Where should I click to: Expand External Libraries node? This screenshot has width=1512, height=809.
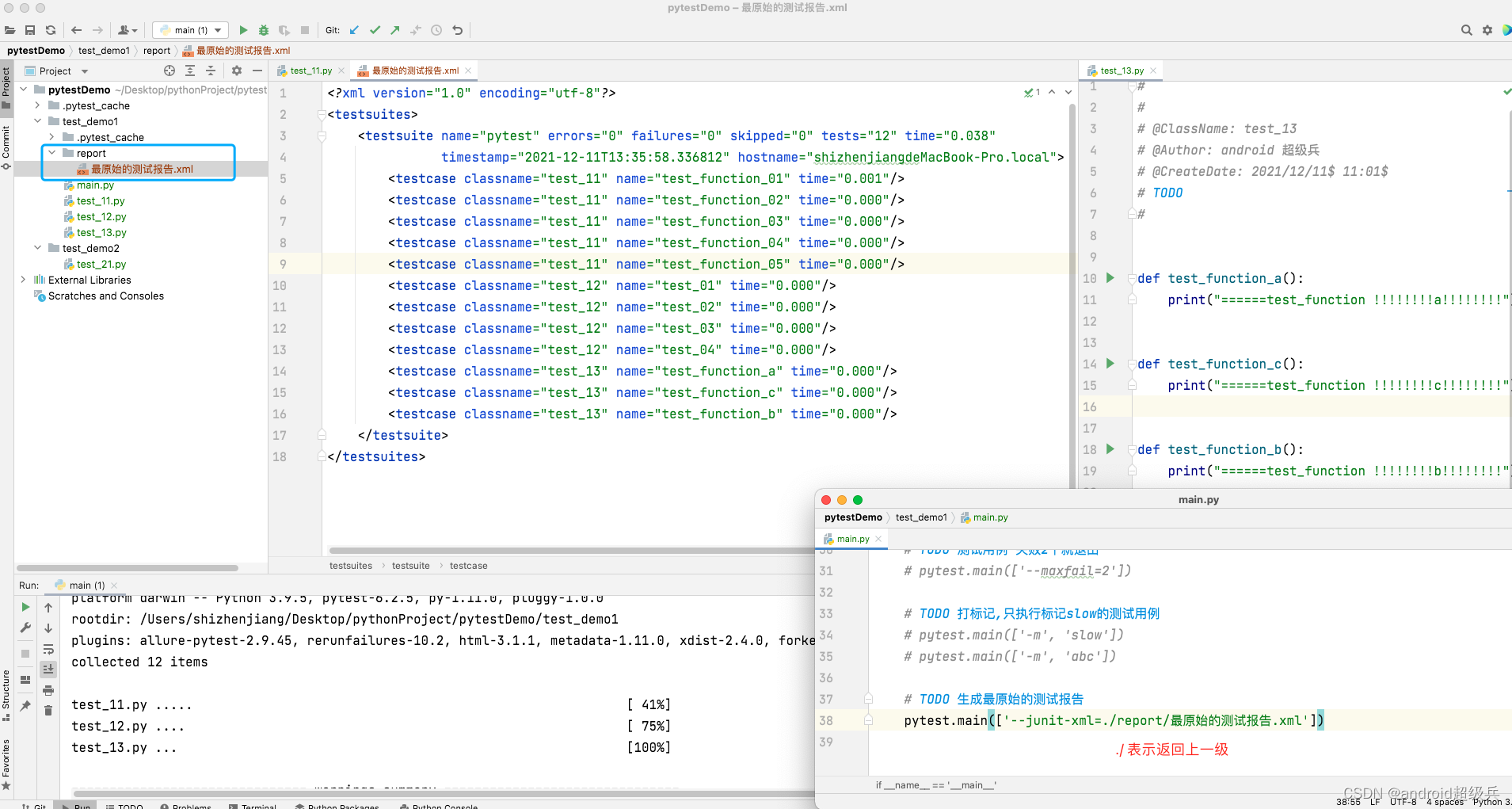(24, 280)
